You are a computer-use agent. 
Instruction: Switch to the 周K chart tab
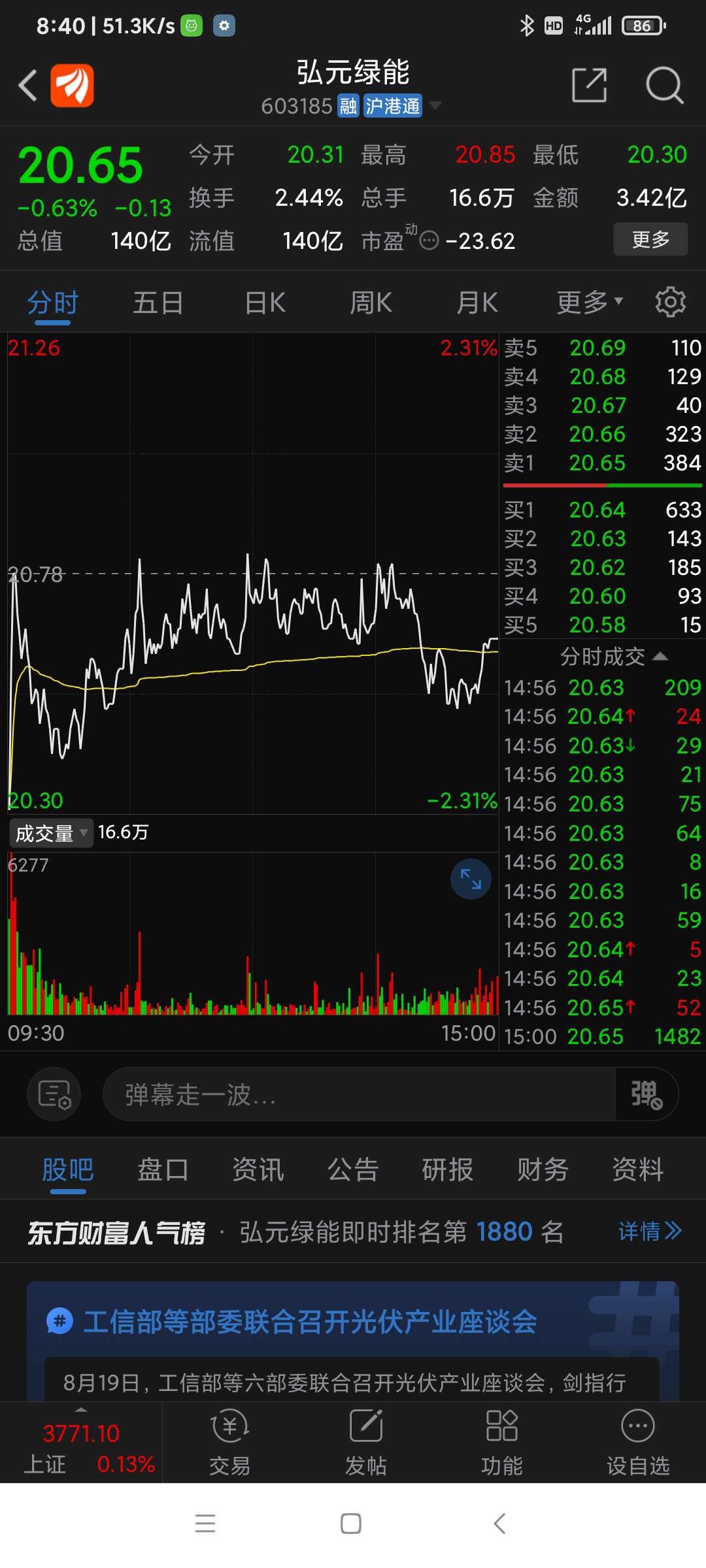371,303
